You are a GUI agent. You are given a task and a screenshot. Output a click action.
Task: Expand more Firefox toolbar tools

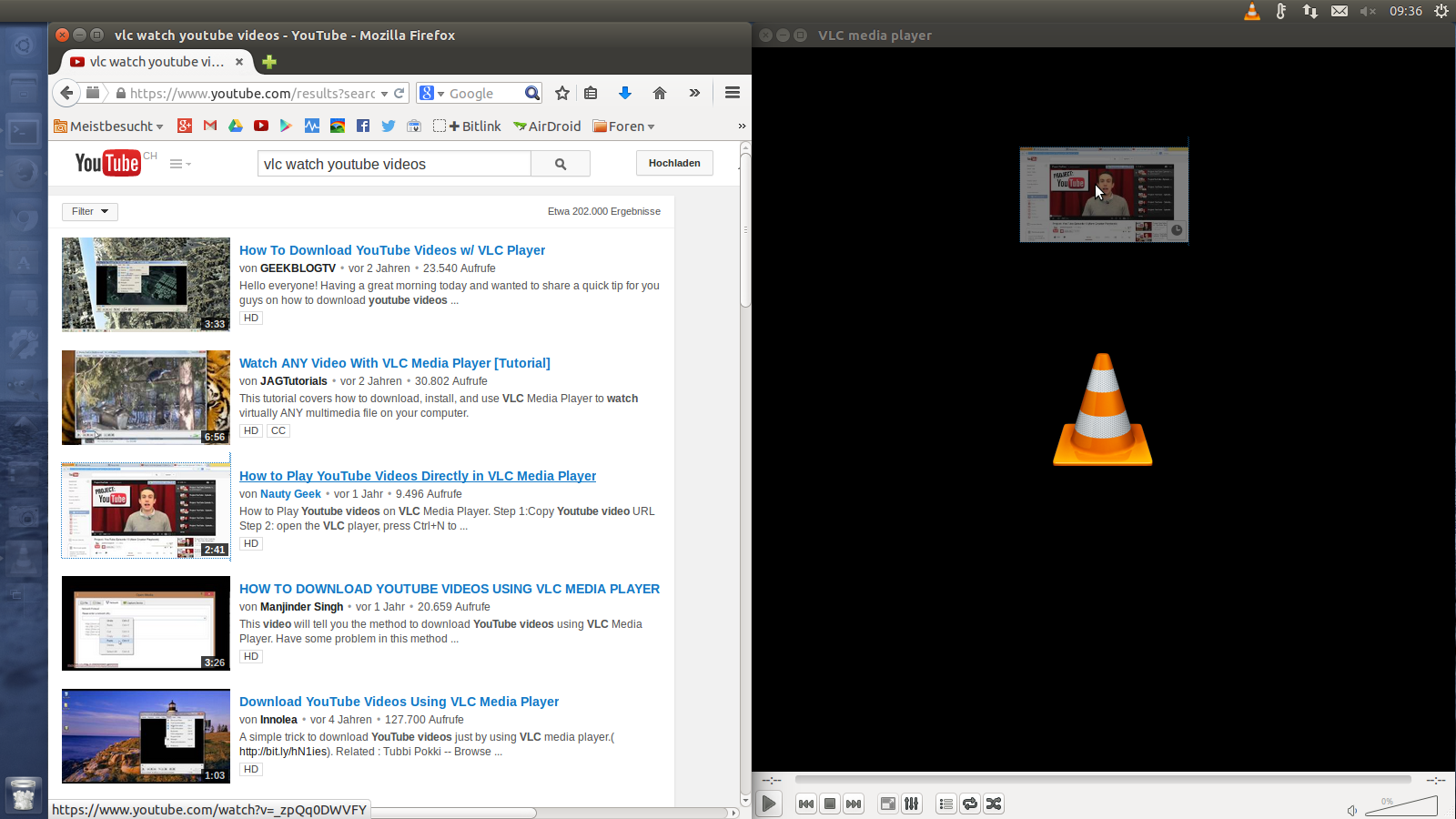click(694, 93)
